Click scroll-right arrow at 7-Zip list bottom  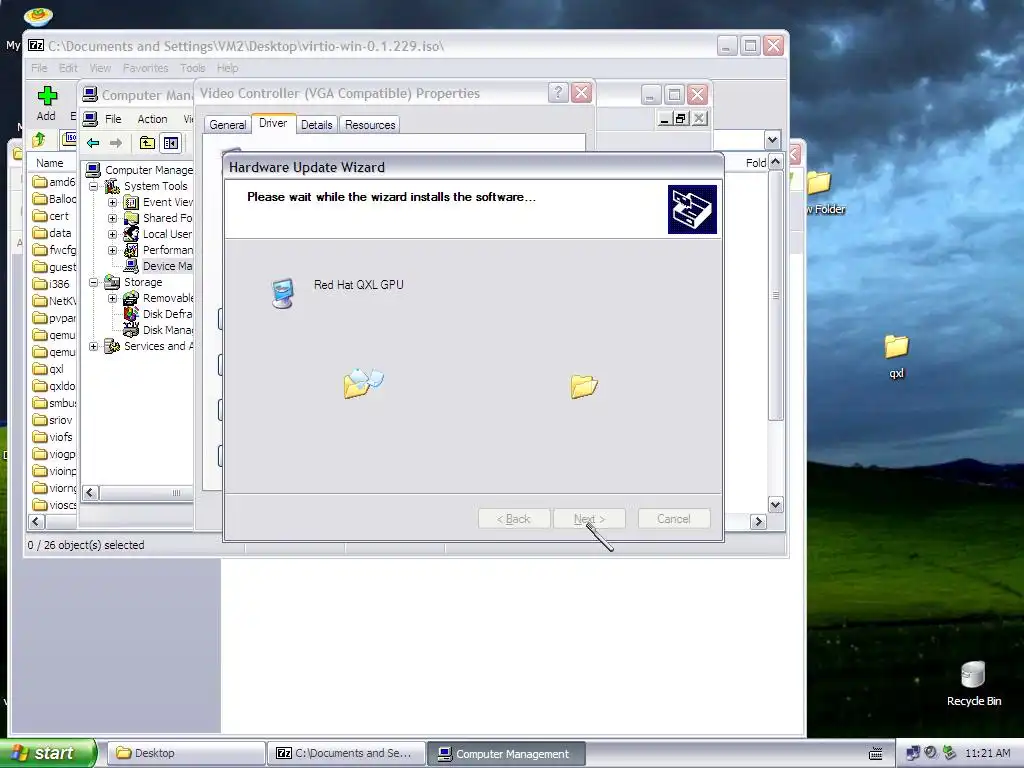(x=758, y=521)
